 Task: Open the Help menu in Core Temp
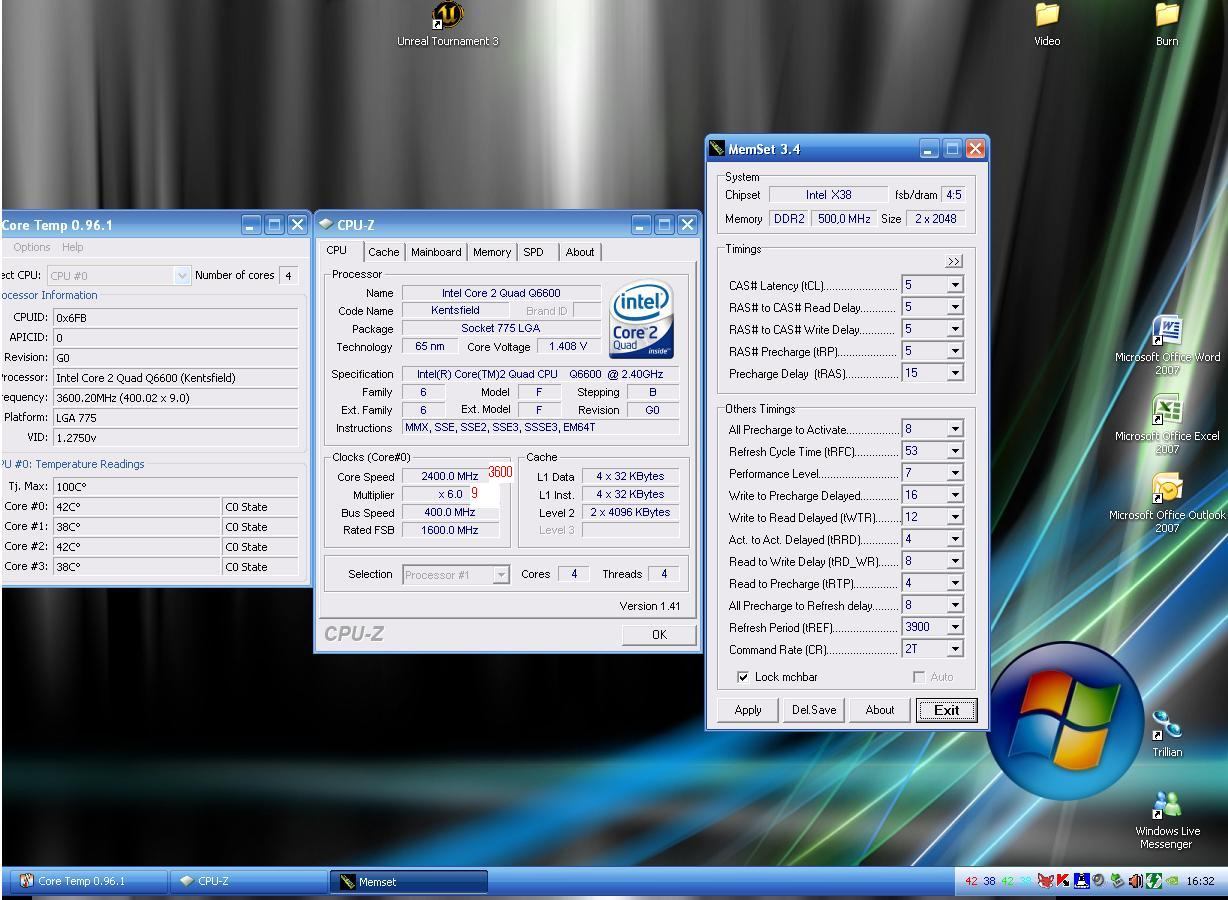tap(73, 247)
